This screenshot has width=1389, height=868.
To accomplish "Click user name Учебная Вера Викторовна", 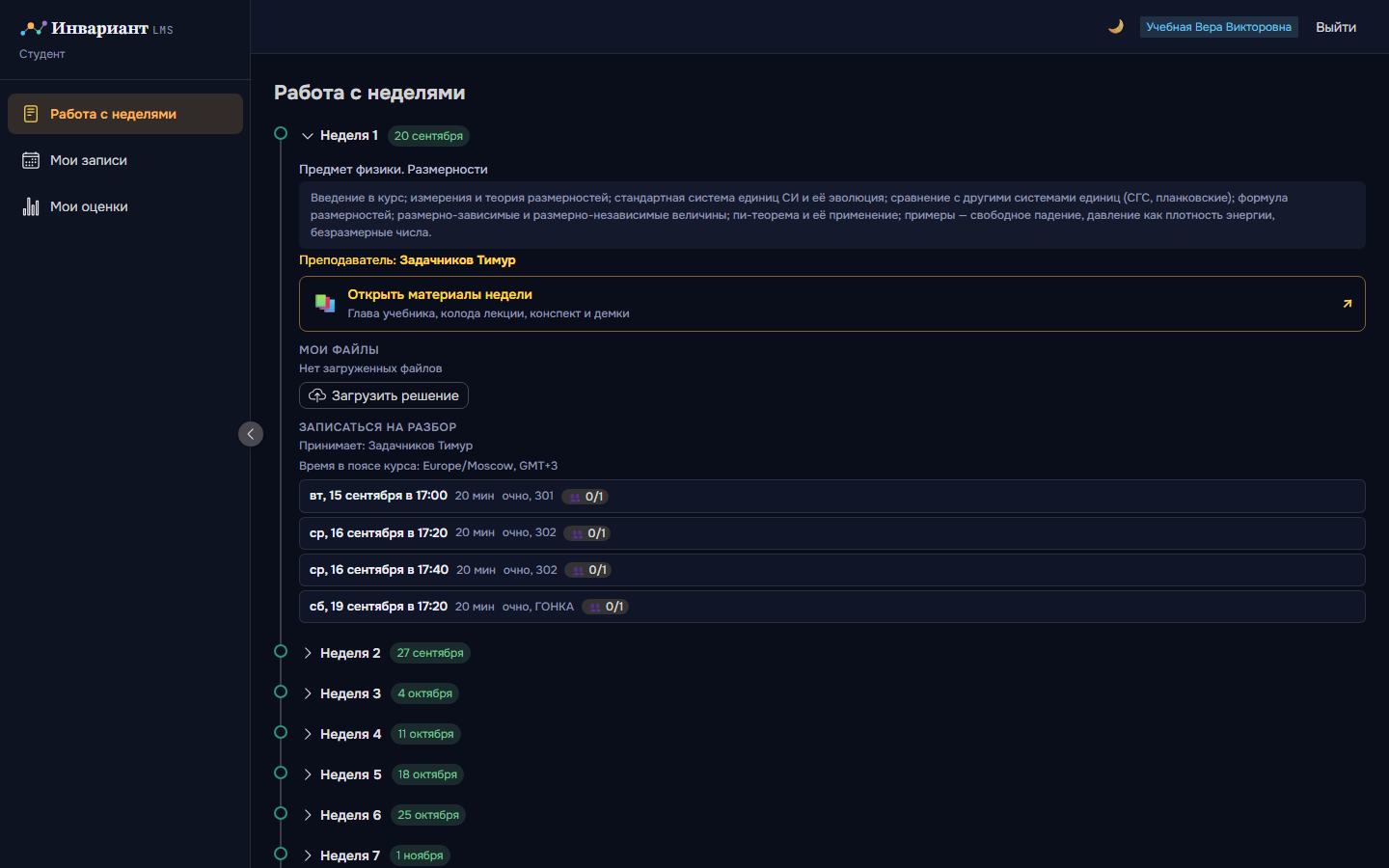I will click(x=1218, y=27).
